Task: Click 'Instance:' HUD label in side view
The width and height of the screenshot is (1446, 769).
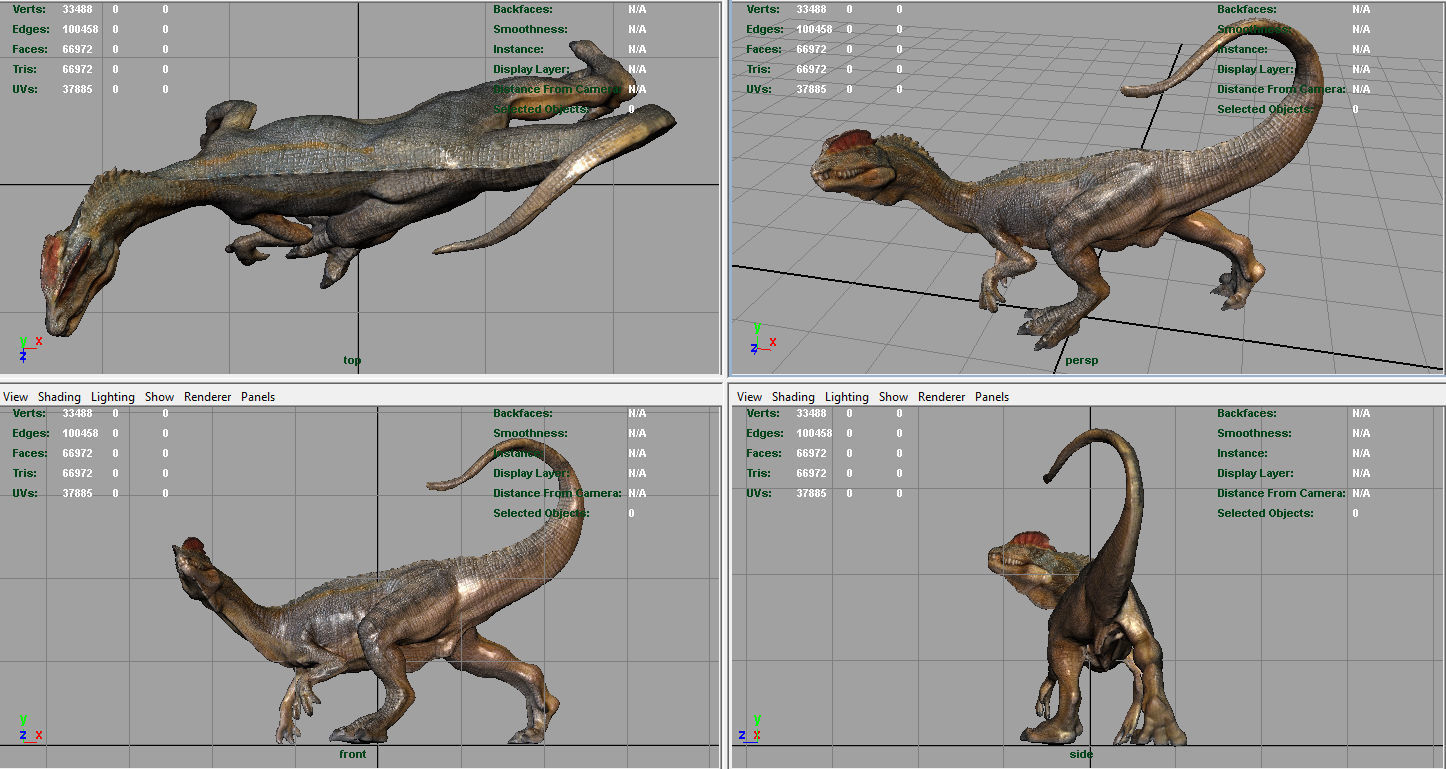Action: click(x=1242, y=453)
